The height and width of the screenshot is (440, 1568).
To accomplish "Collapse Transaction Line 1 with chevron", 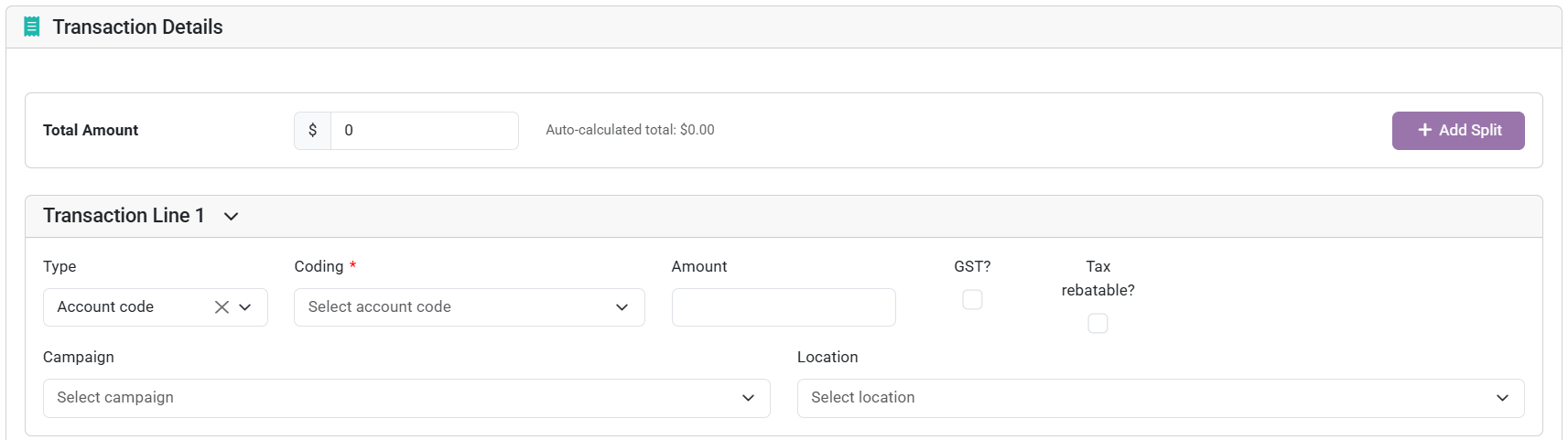I will pos(232,217).
